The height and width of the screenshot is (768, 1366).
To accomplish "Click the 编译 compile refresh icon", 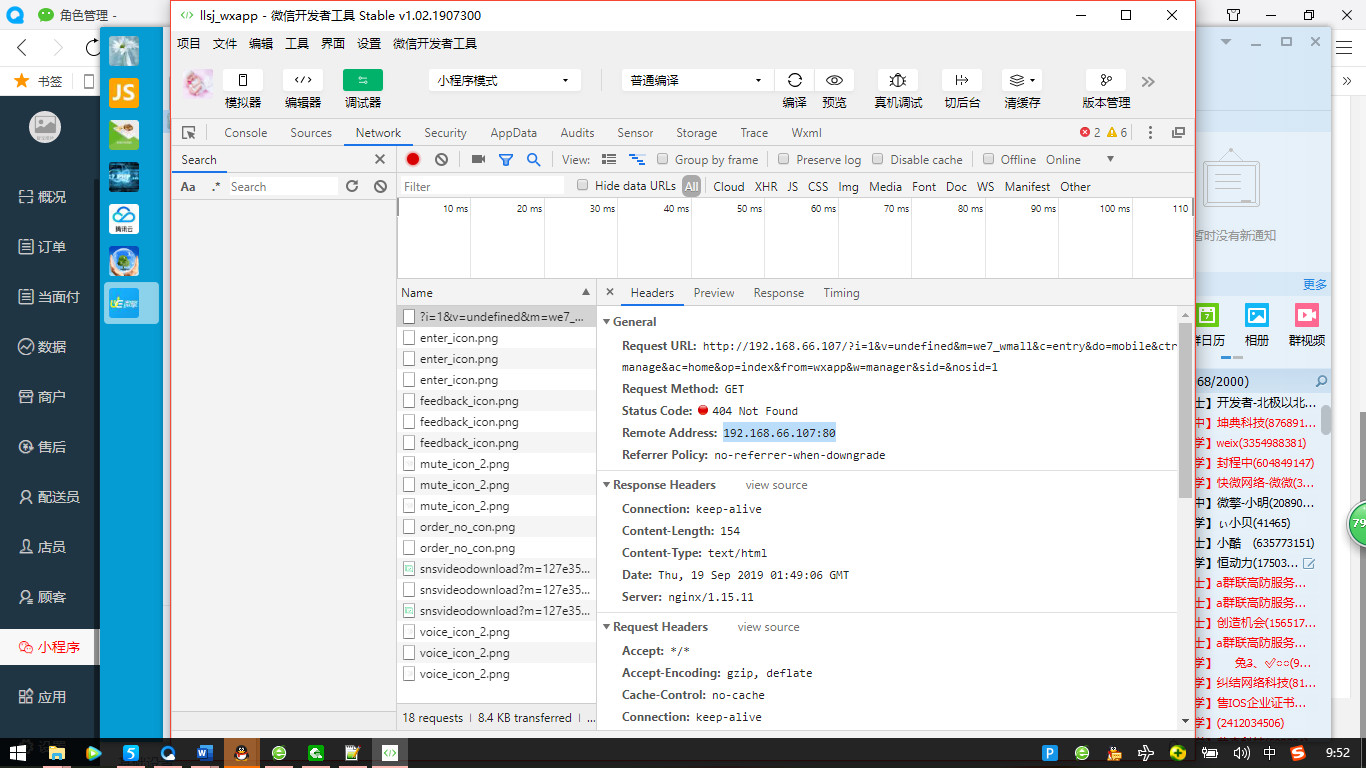I will click(795, 81).
